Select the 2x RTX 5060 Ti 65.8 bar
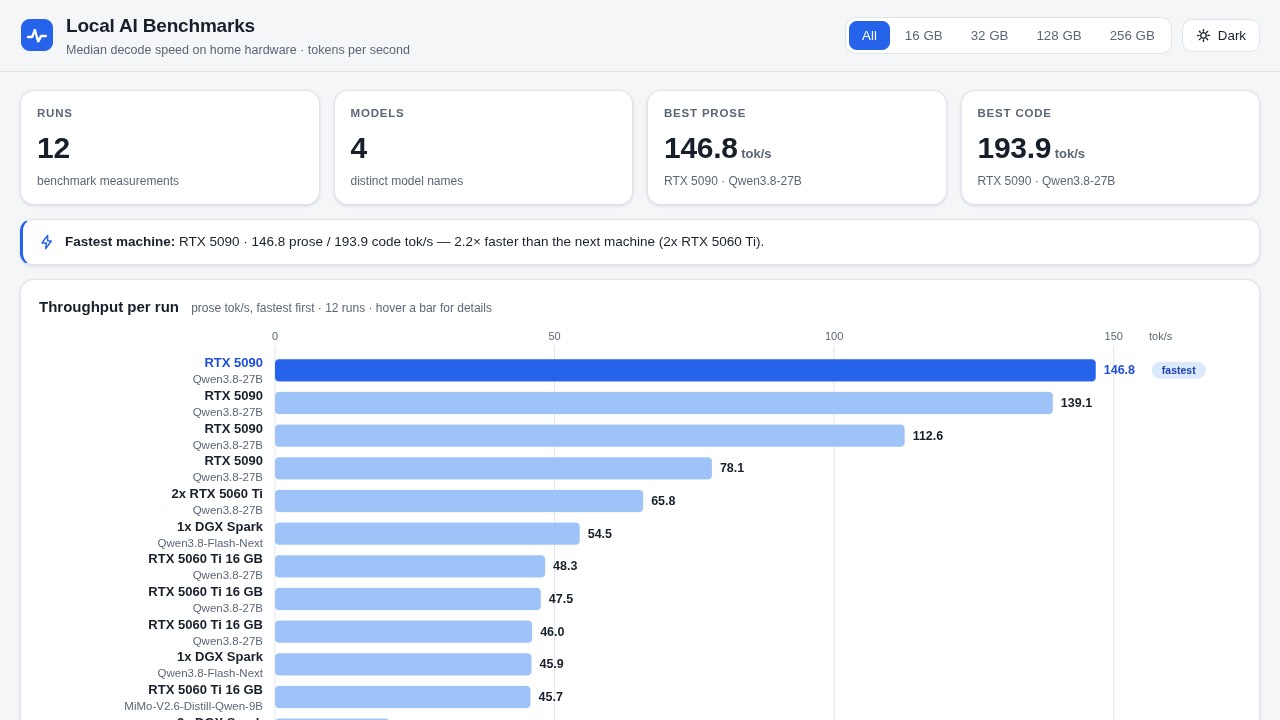Image resolution: width=1280 pixels, height=720 pixels. pos(459,501)
